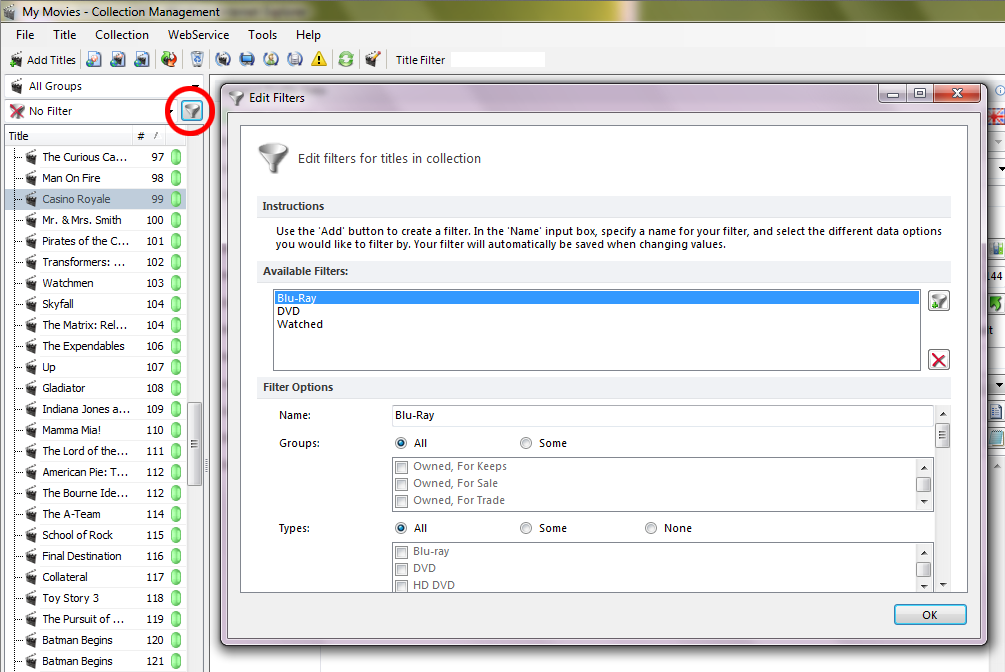Click the clapperboard pencil icon in toolbar

[x=373, y=60]
